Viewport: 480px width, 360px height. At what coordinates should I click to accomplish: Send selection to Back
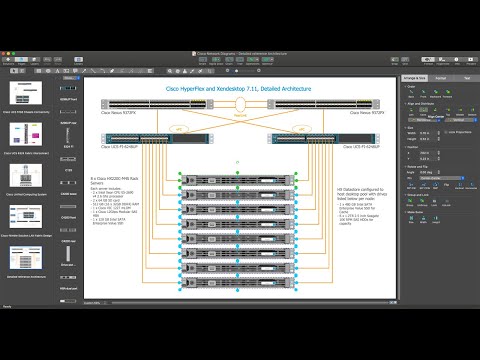(411, 93)
